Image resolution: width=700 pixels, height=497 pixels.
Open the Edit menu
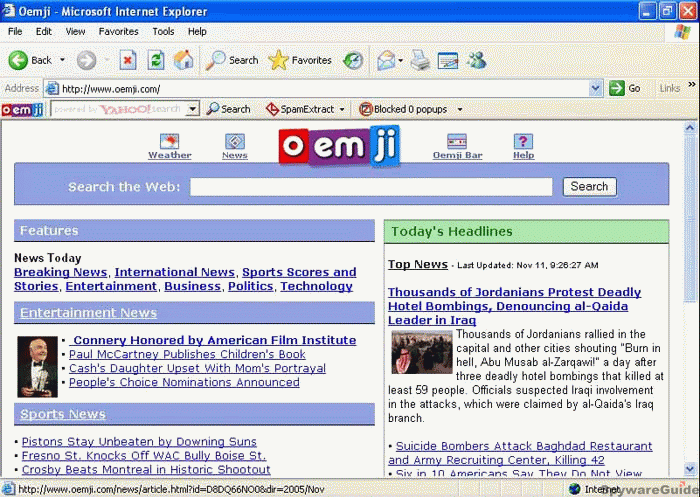click(x=44, y=32)
